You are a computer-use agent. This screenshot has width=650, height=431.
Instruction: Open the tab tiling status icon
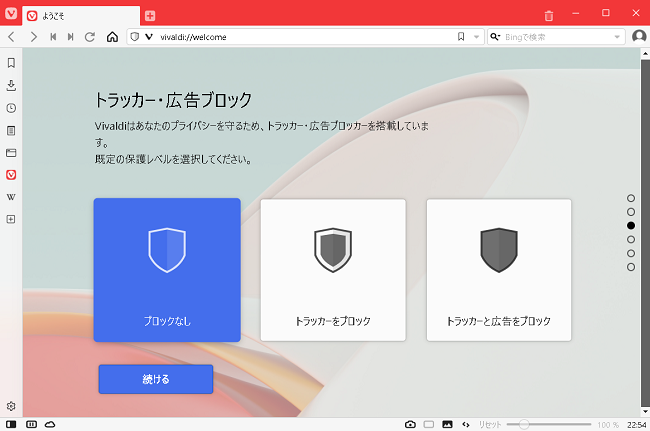tap(32, 424)
